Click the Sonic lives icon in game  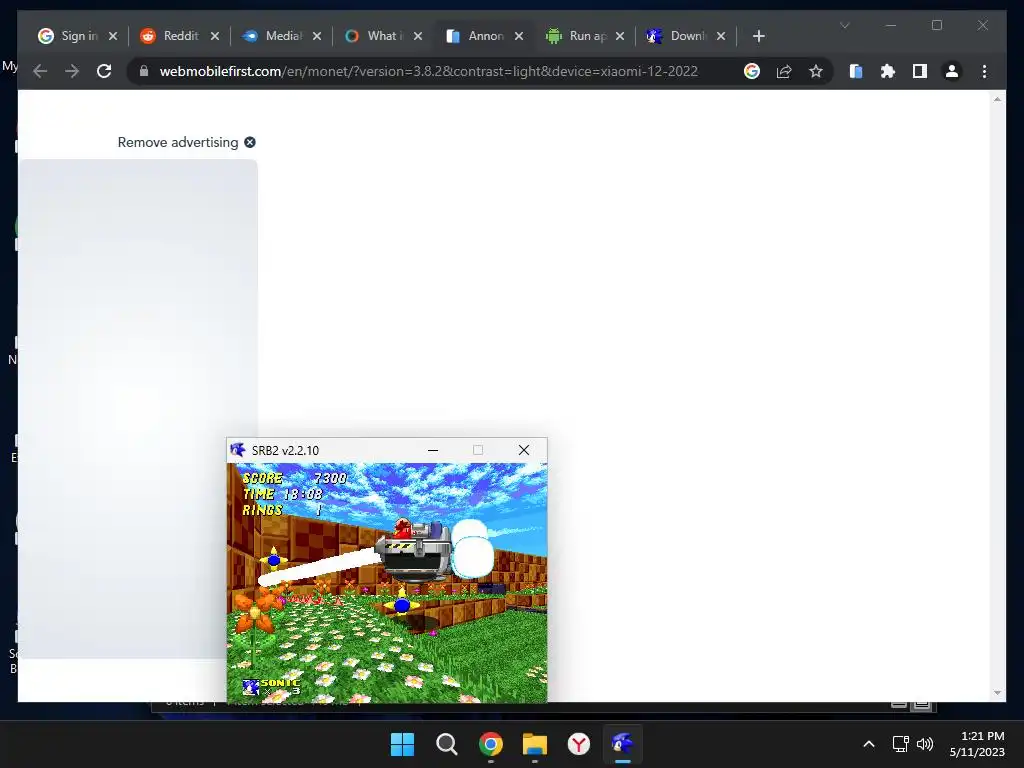(x=251, y=687)
